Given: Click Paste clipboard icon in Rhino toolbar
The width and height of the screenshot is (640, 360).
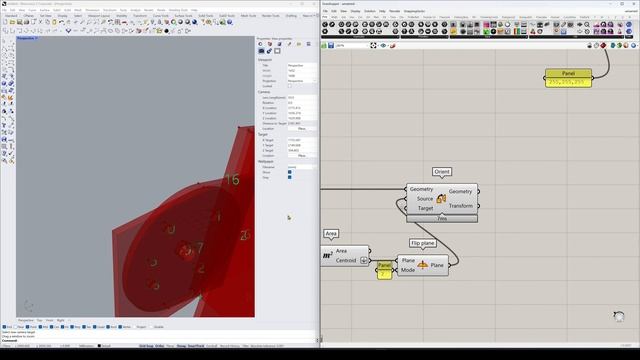Looking at the screenshot, I should (x=54, y=22).
